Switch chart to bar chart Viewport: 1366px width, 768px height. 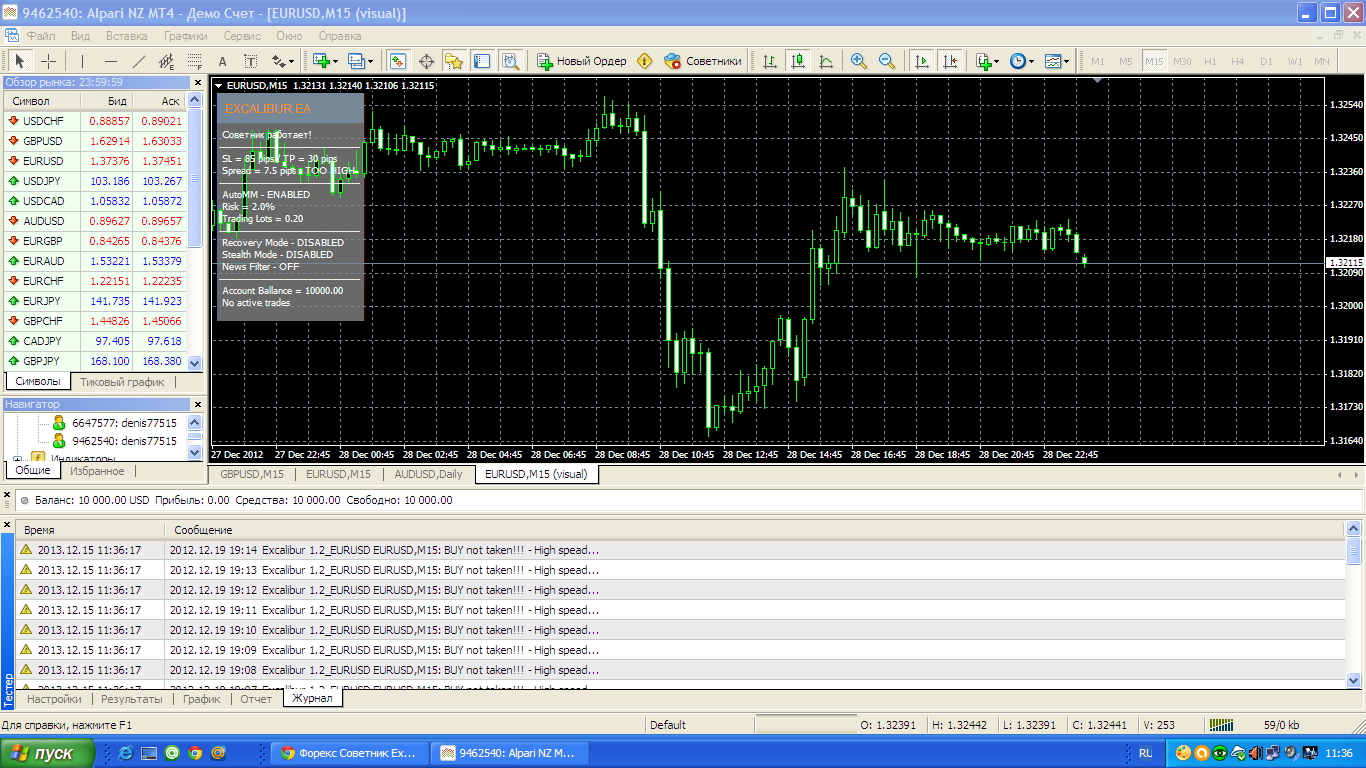(x=770, y=61)
